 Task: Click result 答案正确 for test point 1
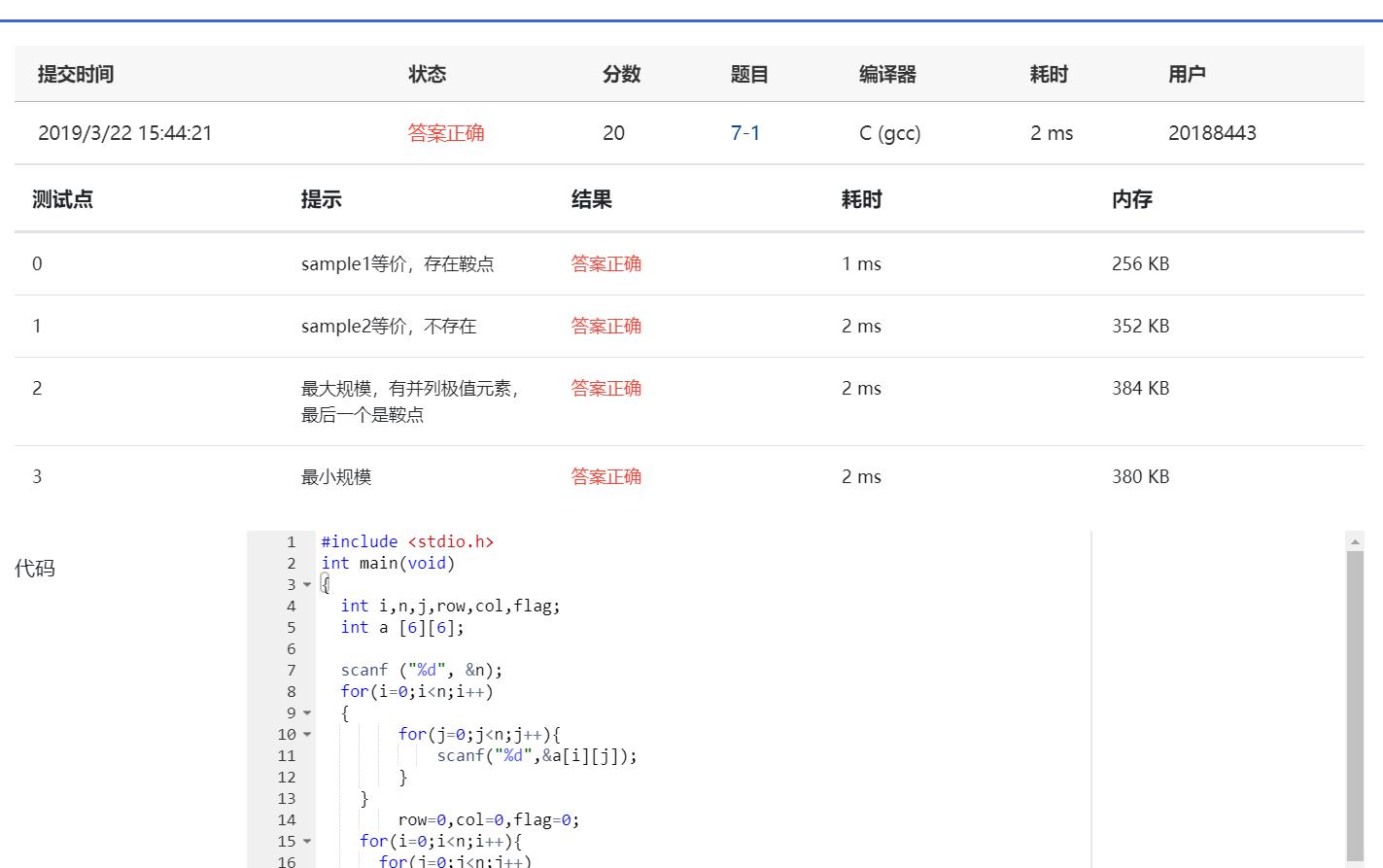[x=605, y=326]
